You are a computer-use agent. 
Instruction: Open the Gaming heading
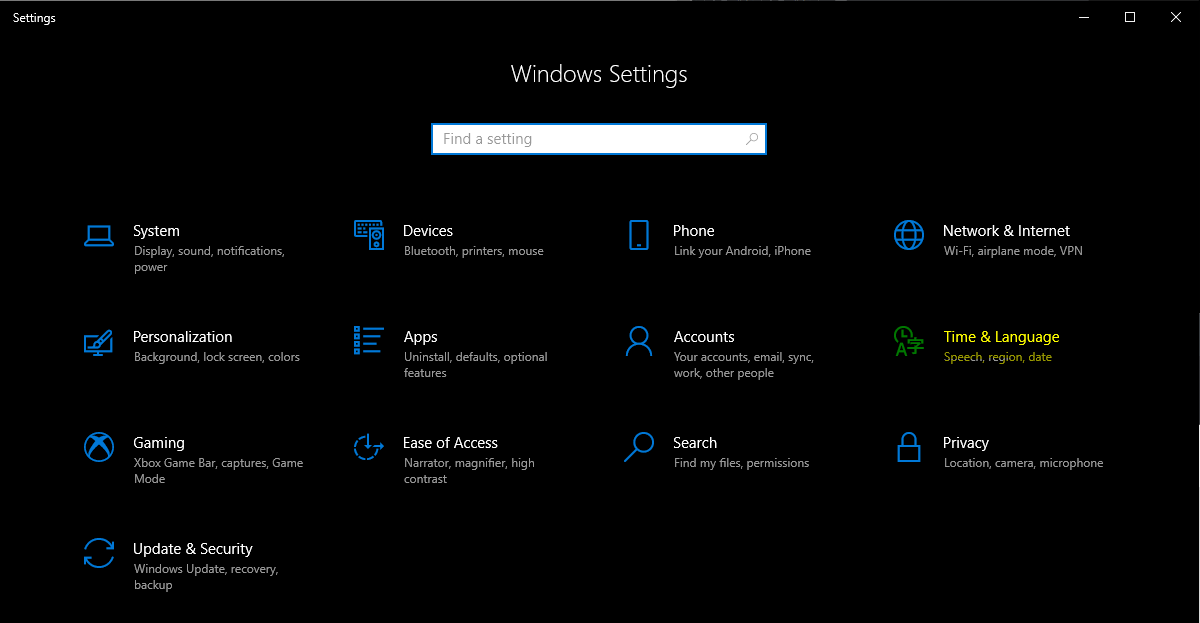point(159,443)
